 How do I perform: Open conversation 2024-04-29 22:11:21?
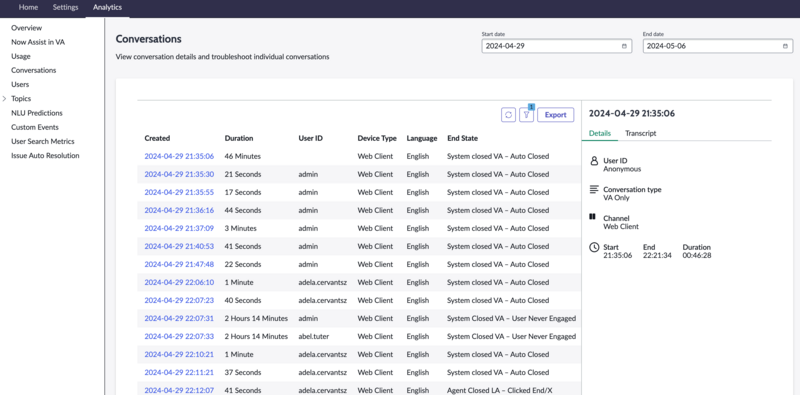tap(179, 372)
